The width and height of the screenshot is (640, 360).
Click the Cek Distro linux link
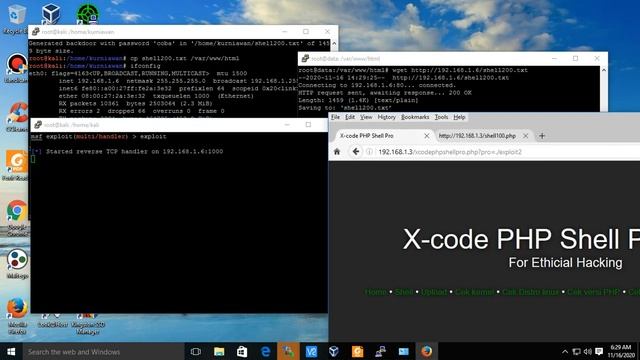click(x=531, y=292)
